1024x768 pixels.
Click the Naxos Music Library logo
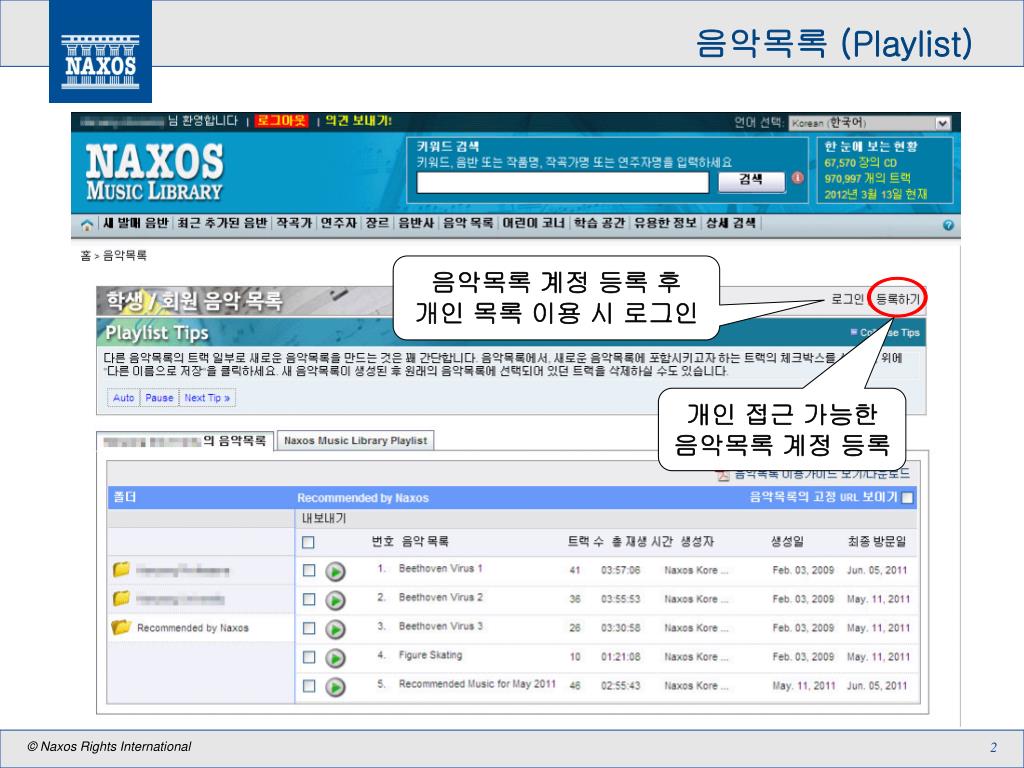(x=155, y=172)
